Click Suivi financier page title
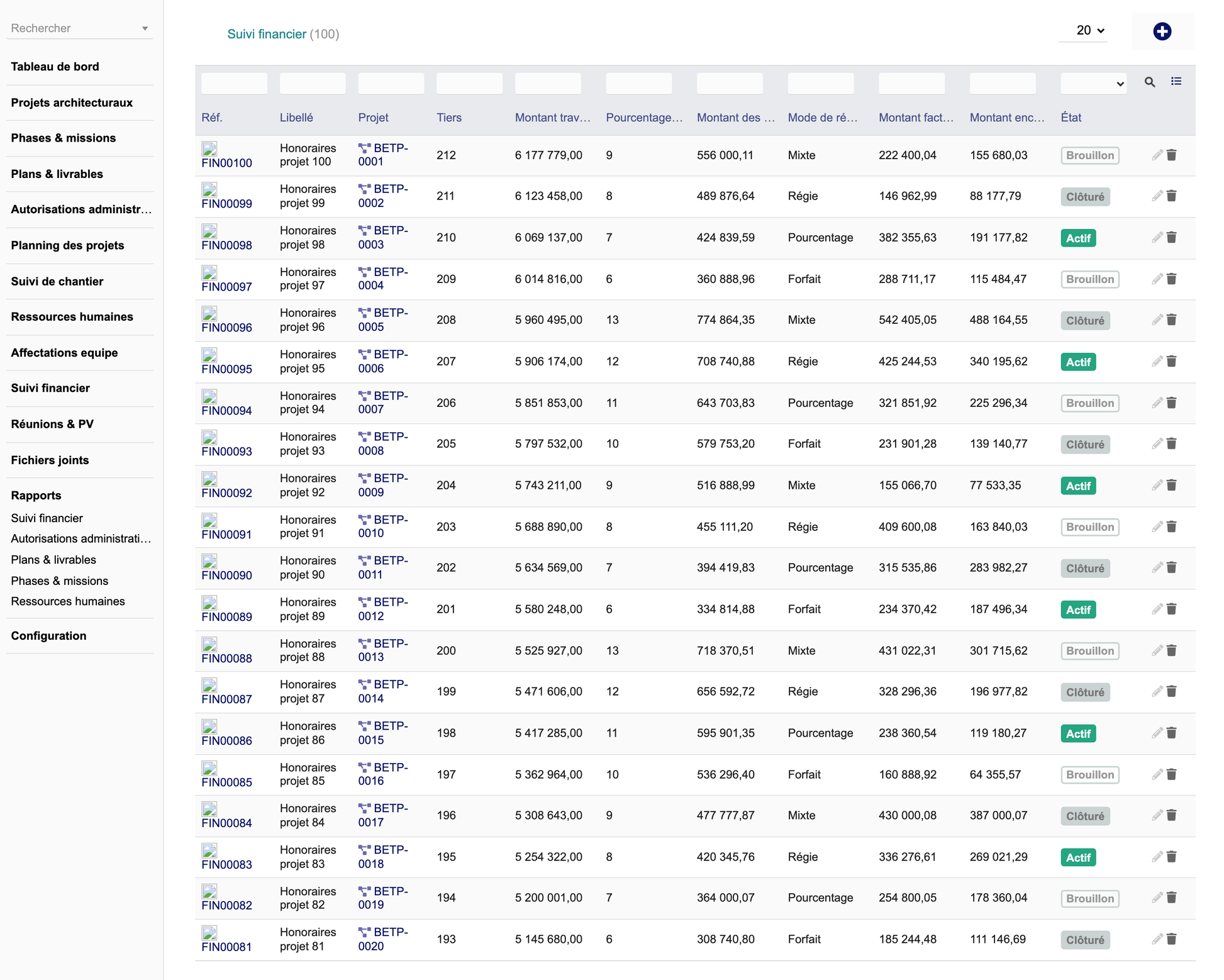This screenshot has width=1224, height=980. point(267,34)
